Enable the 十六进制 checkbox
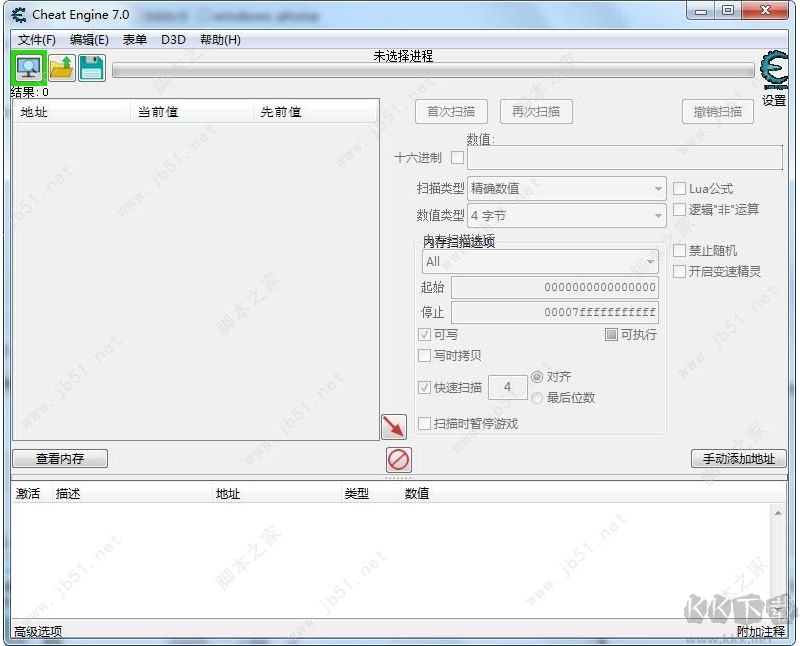Viewport: 800px width, 646px height. [458, 157]
